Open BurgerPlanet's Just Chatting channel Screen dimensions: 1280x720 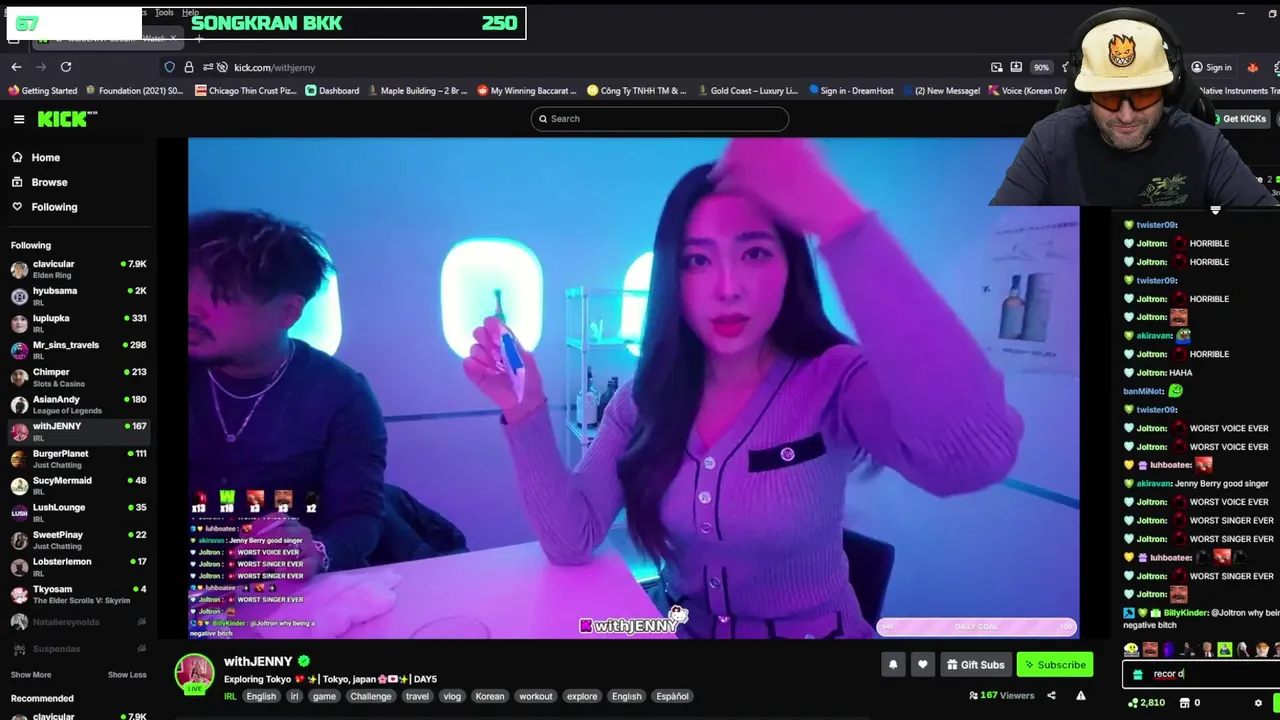pyautogui.click(x=78, y=458)
